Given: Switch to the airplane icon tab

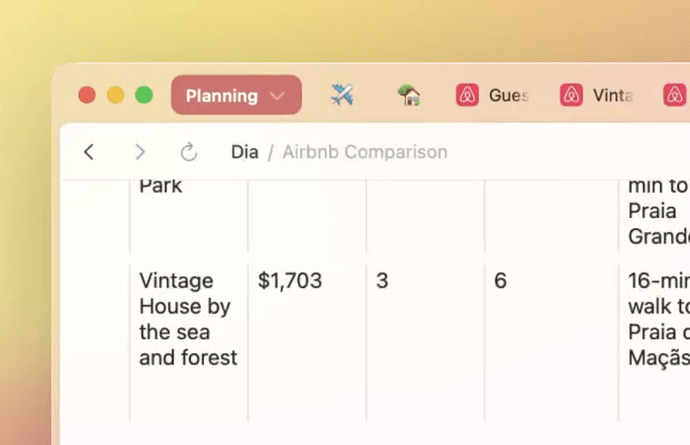Looking at the screenshot, I should click(342, 96).
